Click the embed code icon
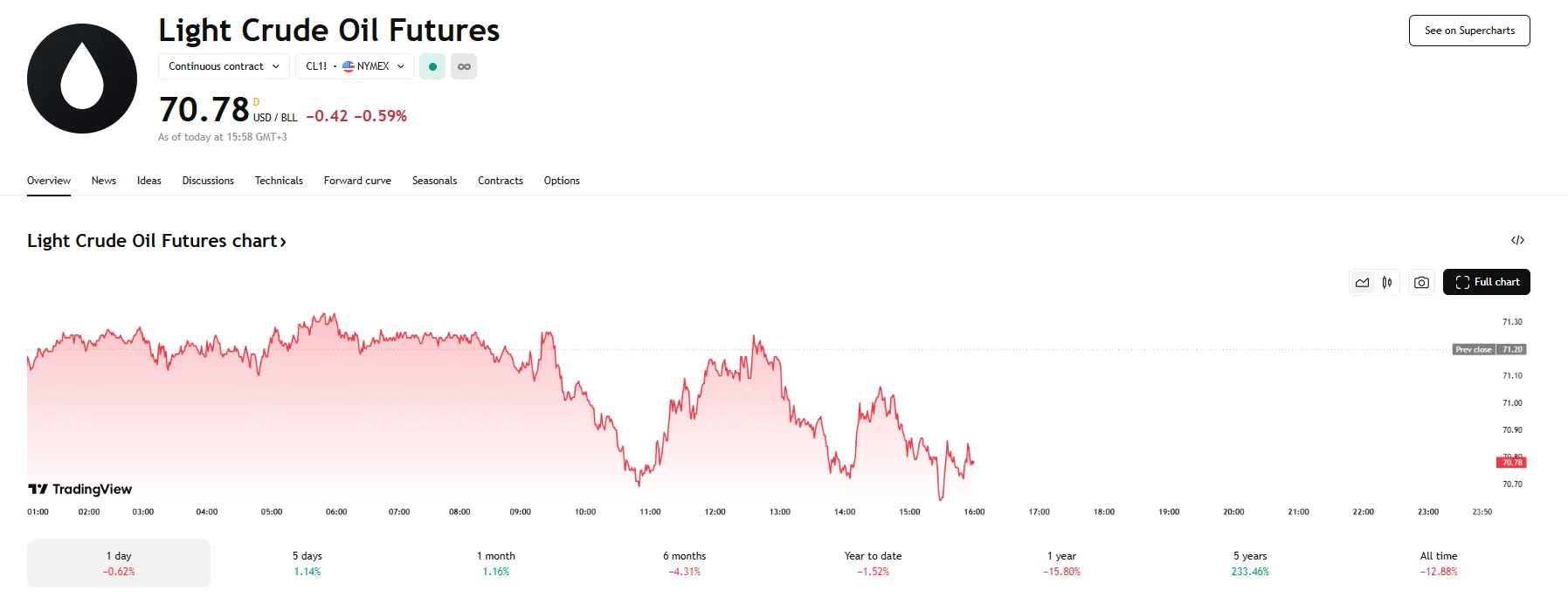1568x611 pixels. tap(1517, 240)
